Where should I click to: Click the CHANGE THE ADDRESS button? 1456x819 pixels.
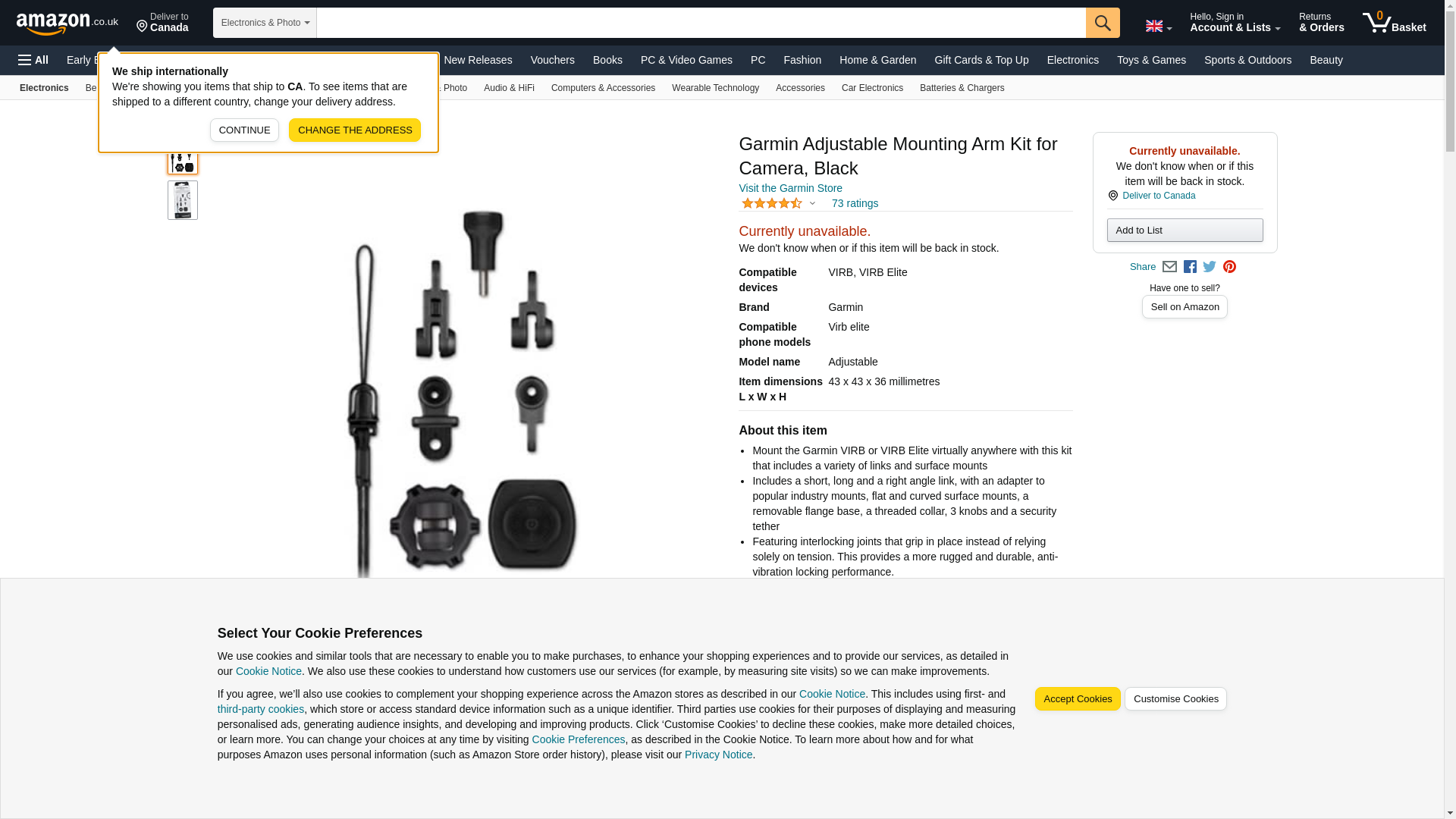click(354, 130)
